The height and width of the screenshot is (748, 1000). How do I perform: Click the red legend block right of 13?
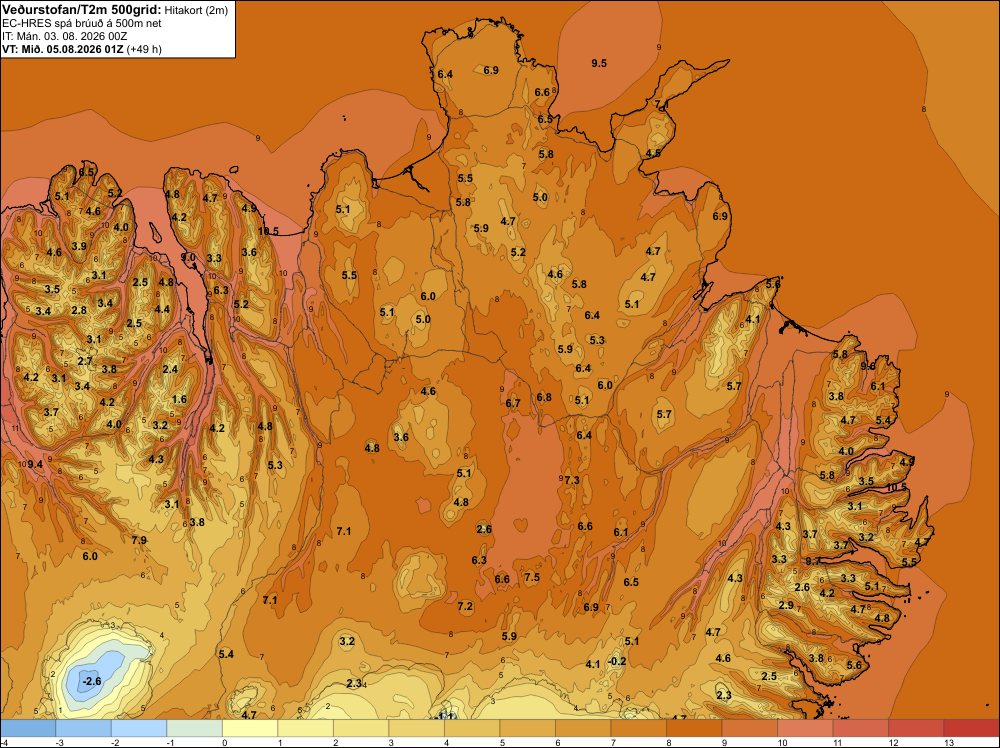[971, 728]
